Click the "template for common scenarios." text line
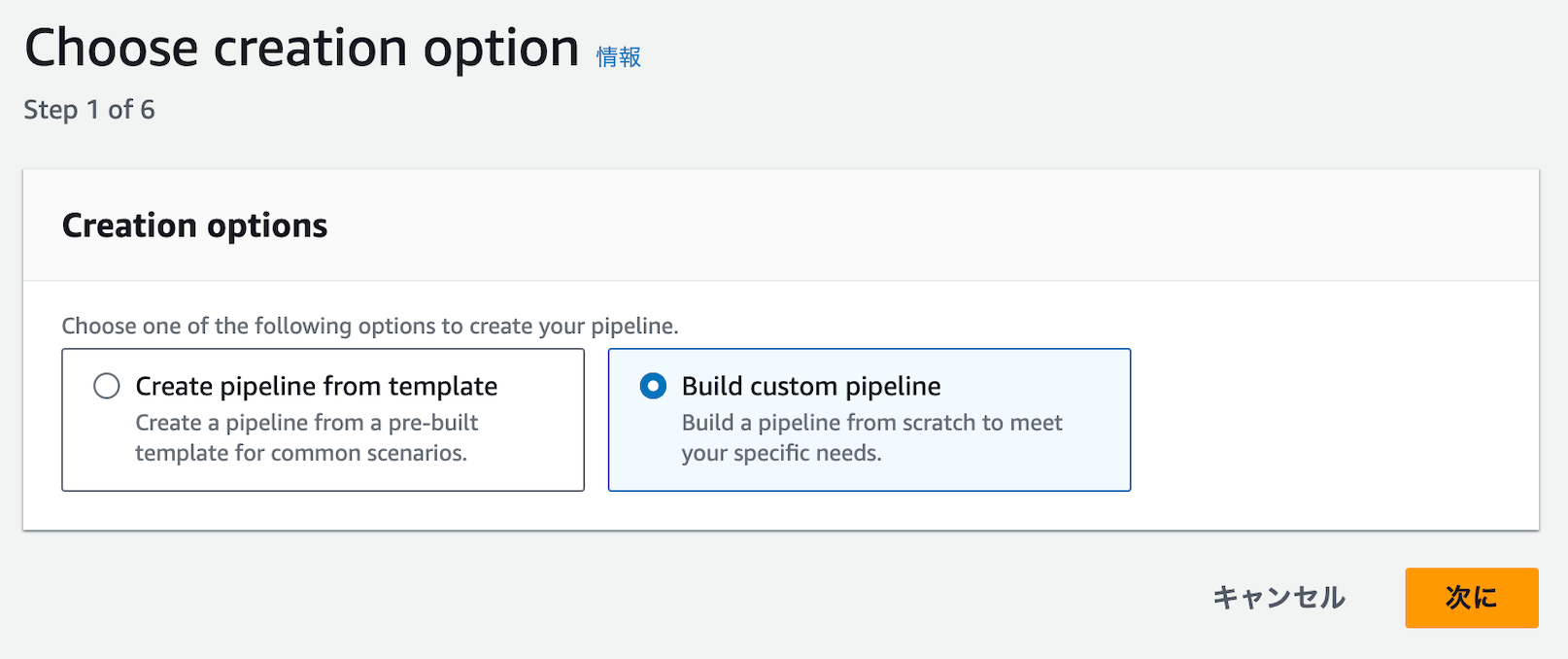This screenshot has width=1568, height=659. [301, 453]
